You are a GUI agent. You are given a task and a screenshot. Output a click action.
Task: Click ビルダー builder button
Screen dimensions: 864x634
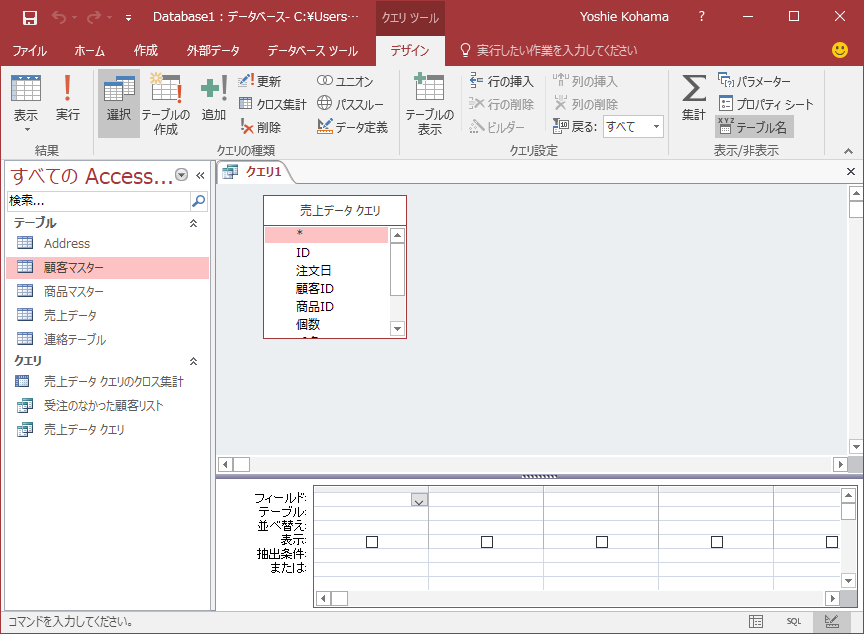coord(496,127)
